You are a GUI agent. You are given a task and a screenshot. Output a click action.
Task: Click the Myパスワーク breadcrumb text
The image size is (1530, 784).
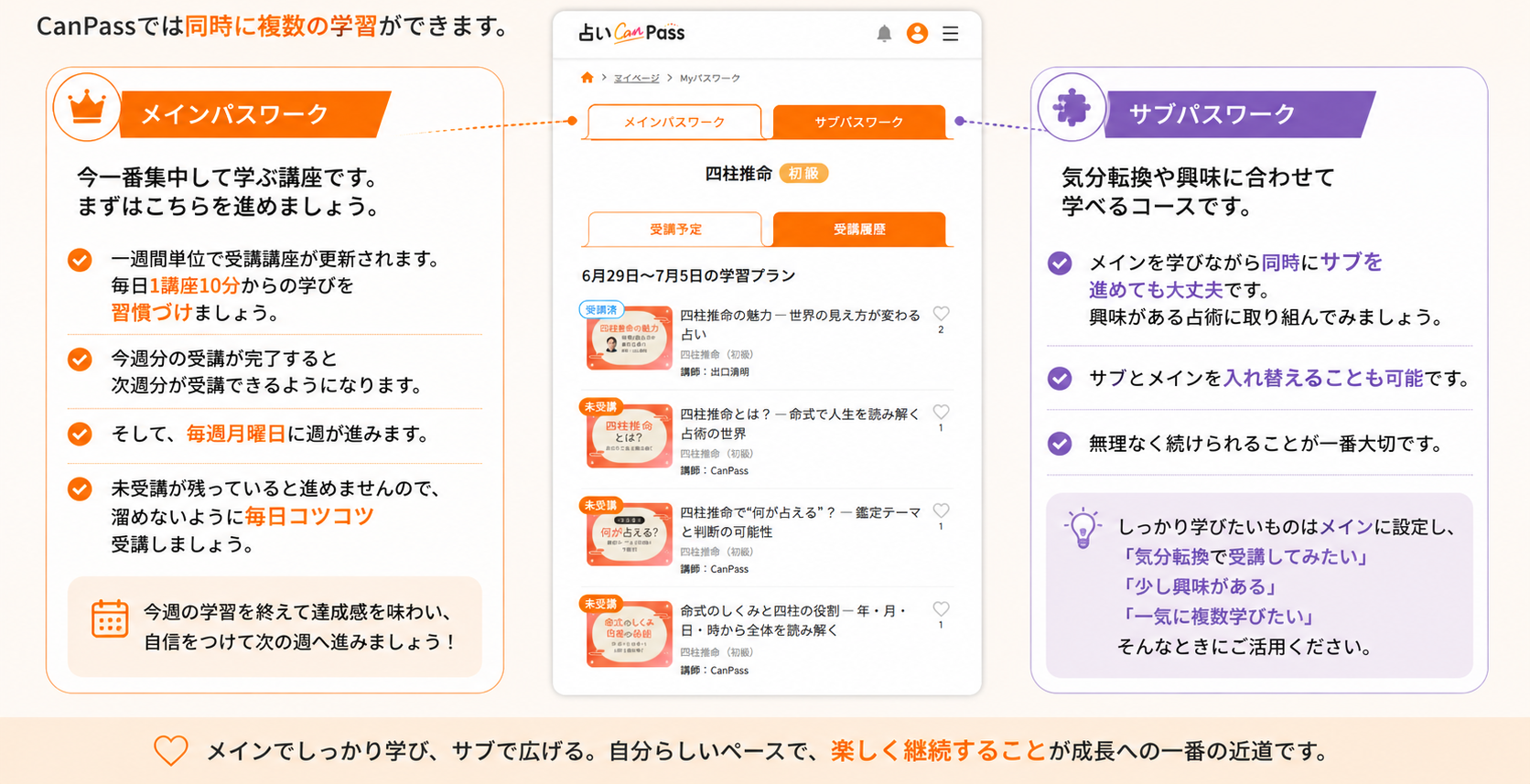coord(710,79)
